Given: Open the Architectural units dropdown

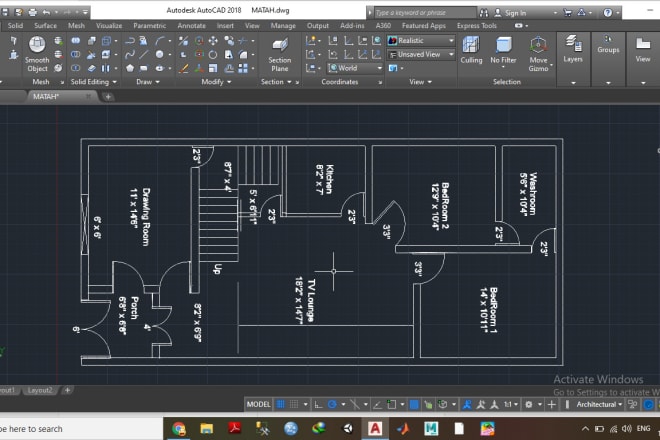Looking at the screenshot, I should pos(599,405).
